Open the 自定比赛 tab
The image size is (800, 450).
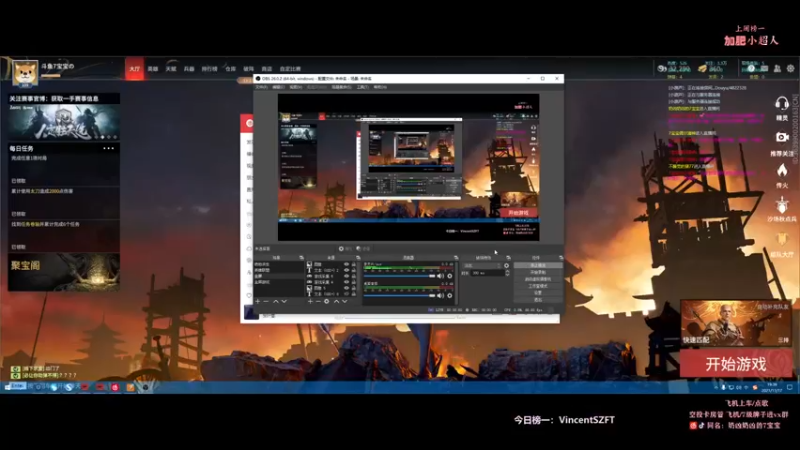[x=290, y=69]
